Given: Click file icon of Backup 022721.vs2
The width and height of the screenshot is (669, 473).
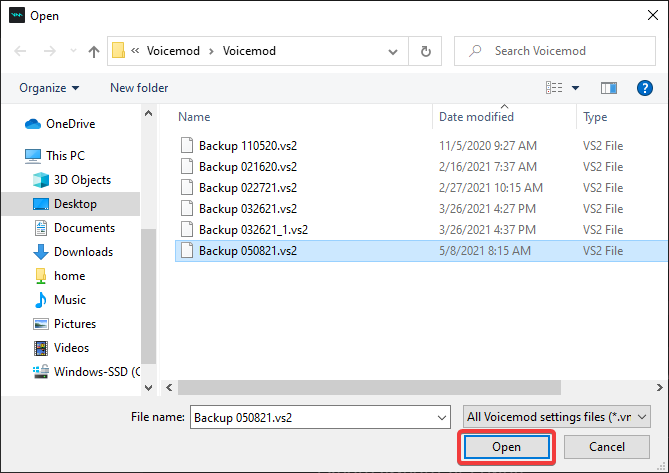Looking at the screenshot, I should coord(187,187).
